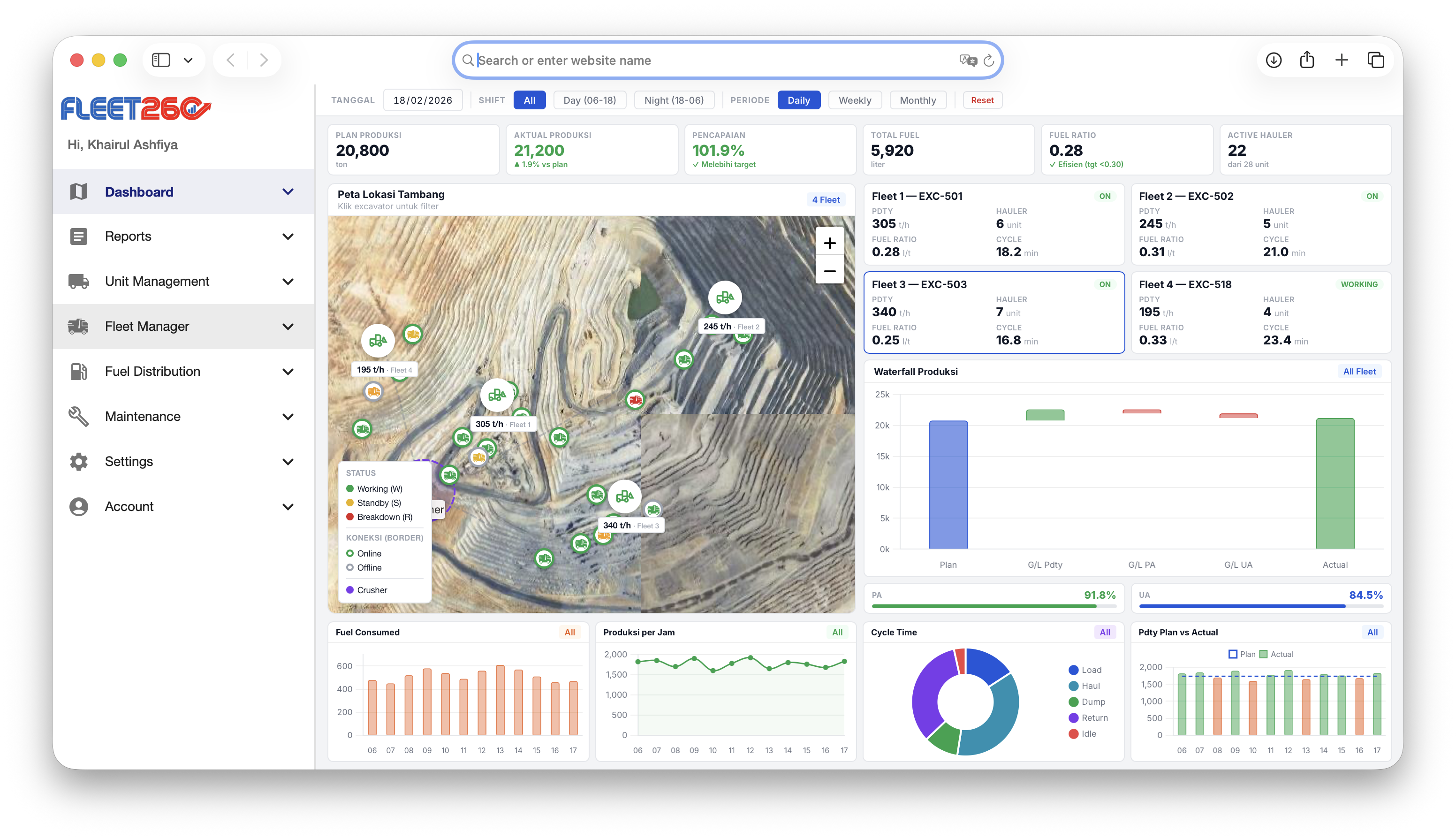This screenshot has width=1456, height=839.
Task: Select the Fleet 4 excavator marker on map
Action: pos(378,341)
